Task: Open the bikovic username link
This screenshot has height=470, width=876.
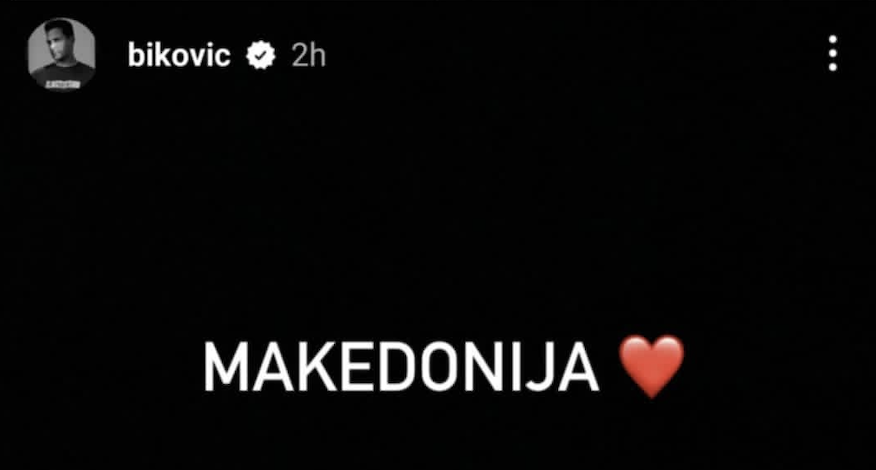Action: click(179, 55)
